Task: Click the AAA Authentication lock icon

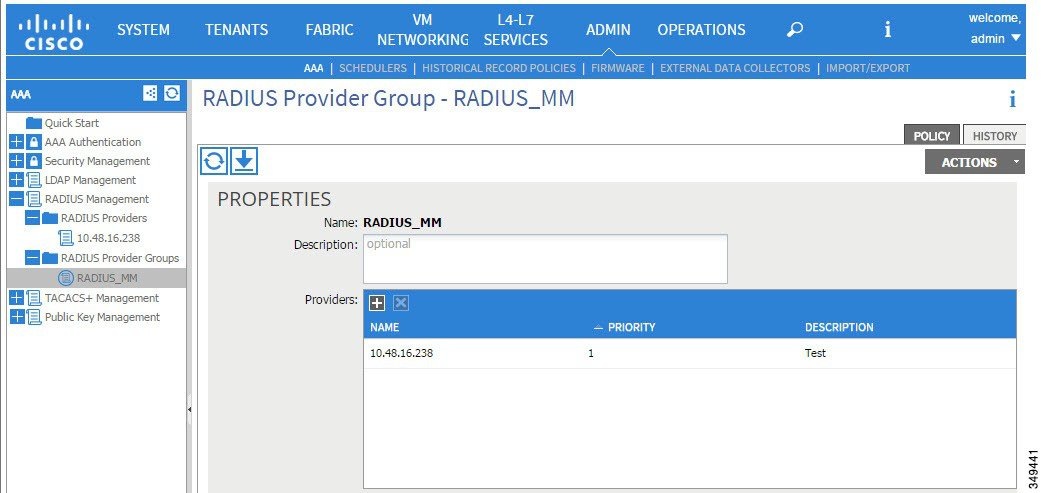Action: [x=35, y=142]
